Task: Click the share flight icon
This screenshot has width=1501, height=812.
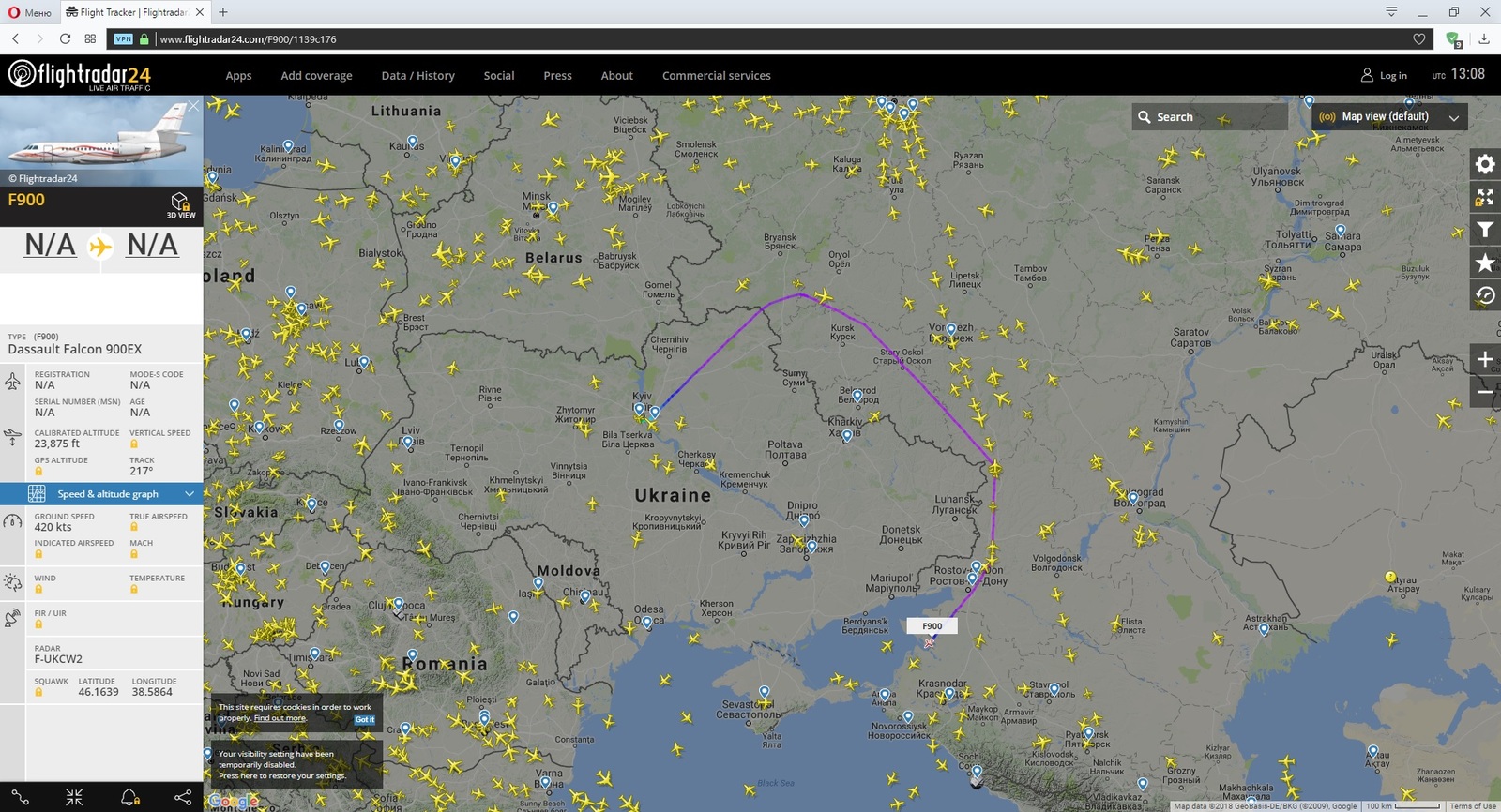Action: coord(182,797)
